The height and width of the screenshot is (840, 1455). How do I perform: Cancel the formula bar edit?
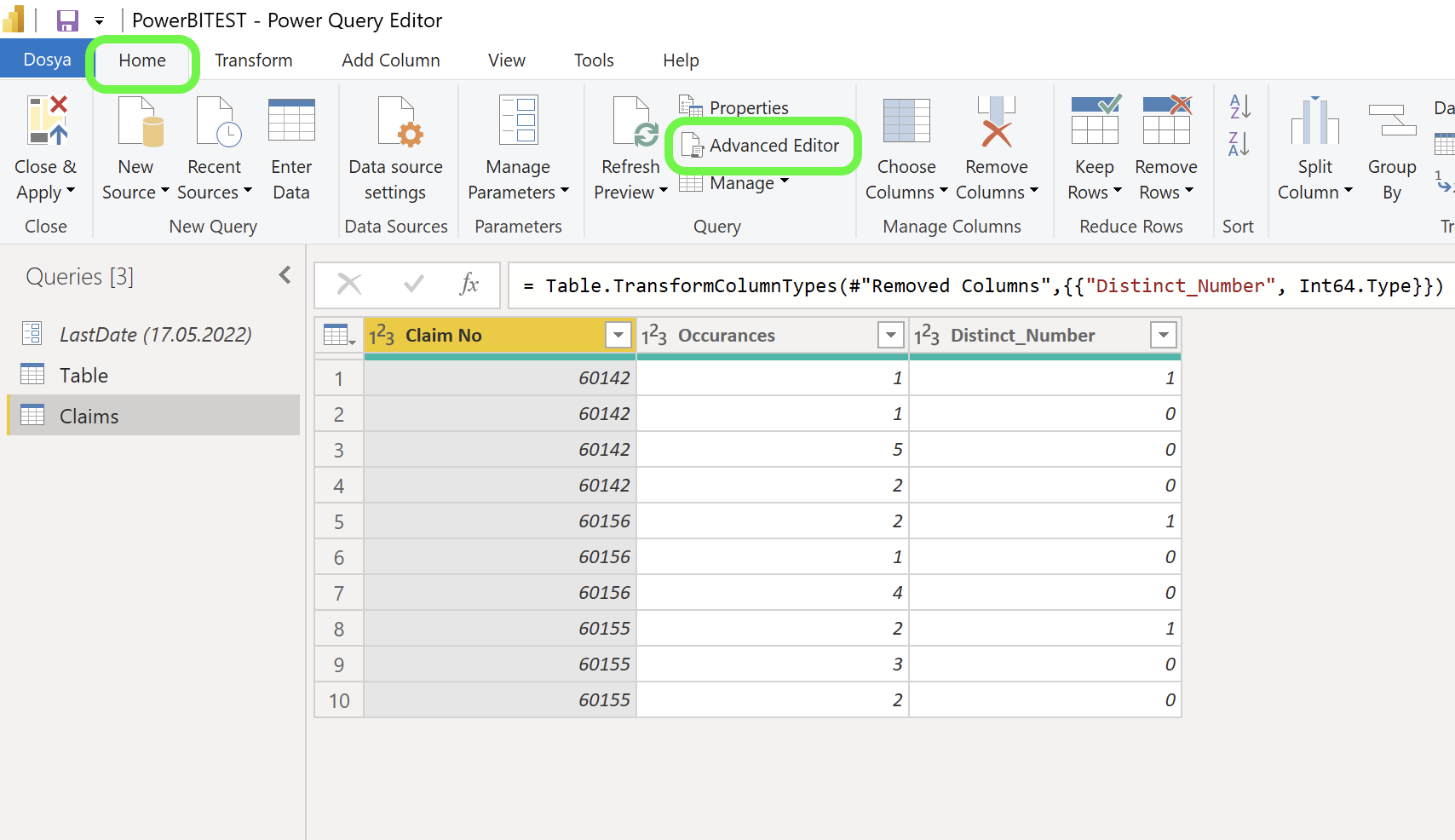tap(349, 284)
